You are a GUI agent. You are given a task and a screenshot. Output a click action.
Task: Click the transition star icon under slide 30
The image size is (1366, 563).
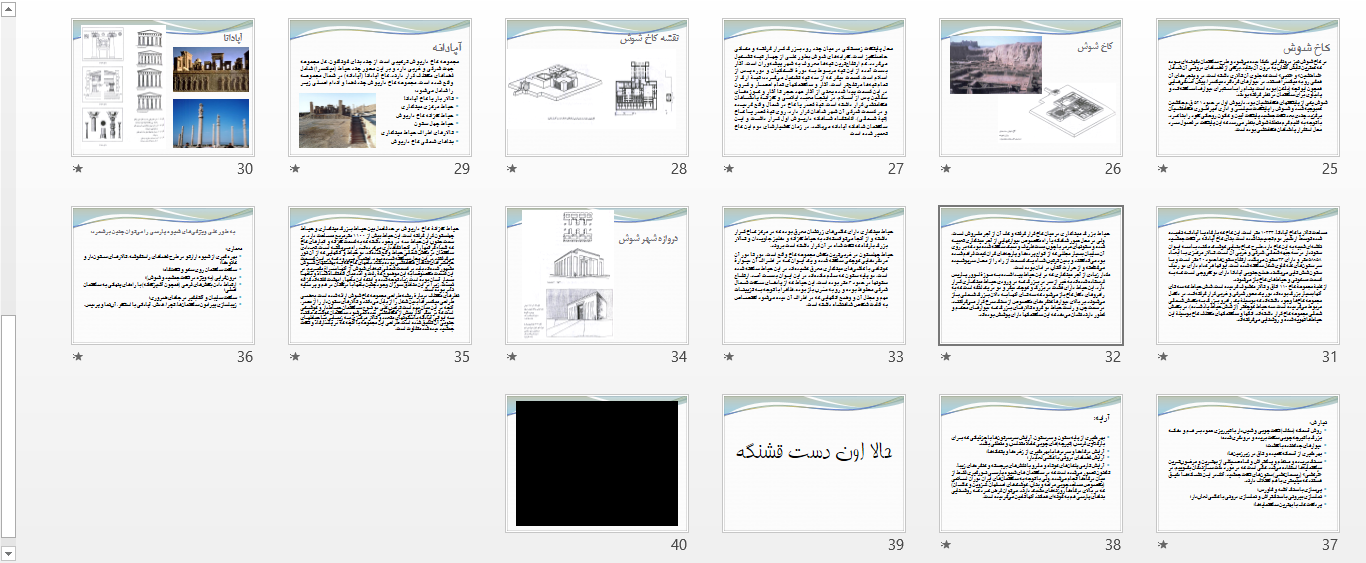coord(78,169)
